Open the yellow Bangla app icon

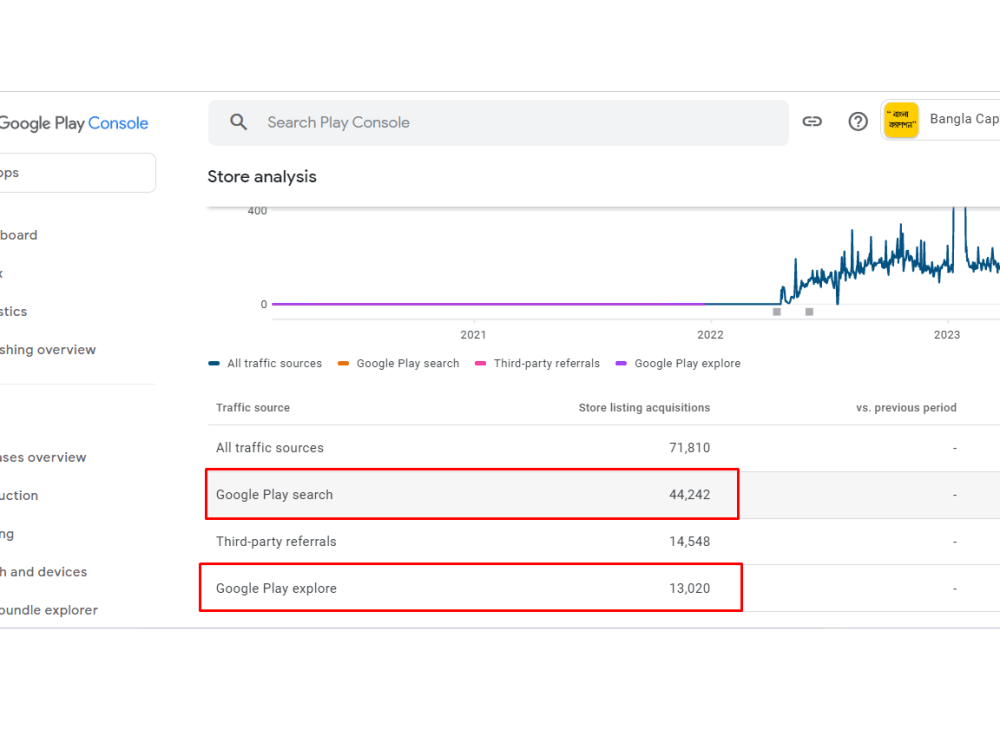(901, 120)
